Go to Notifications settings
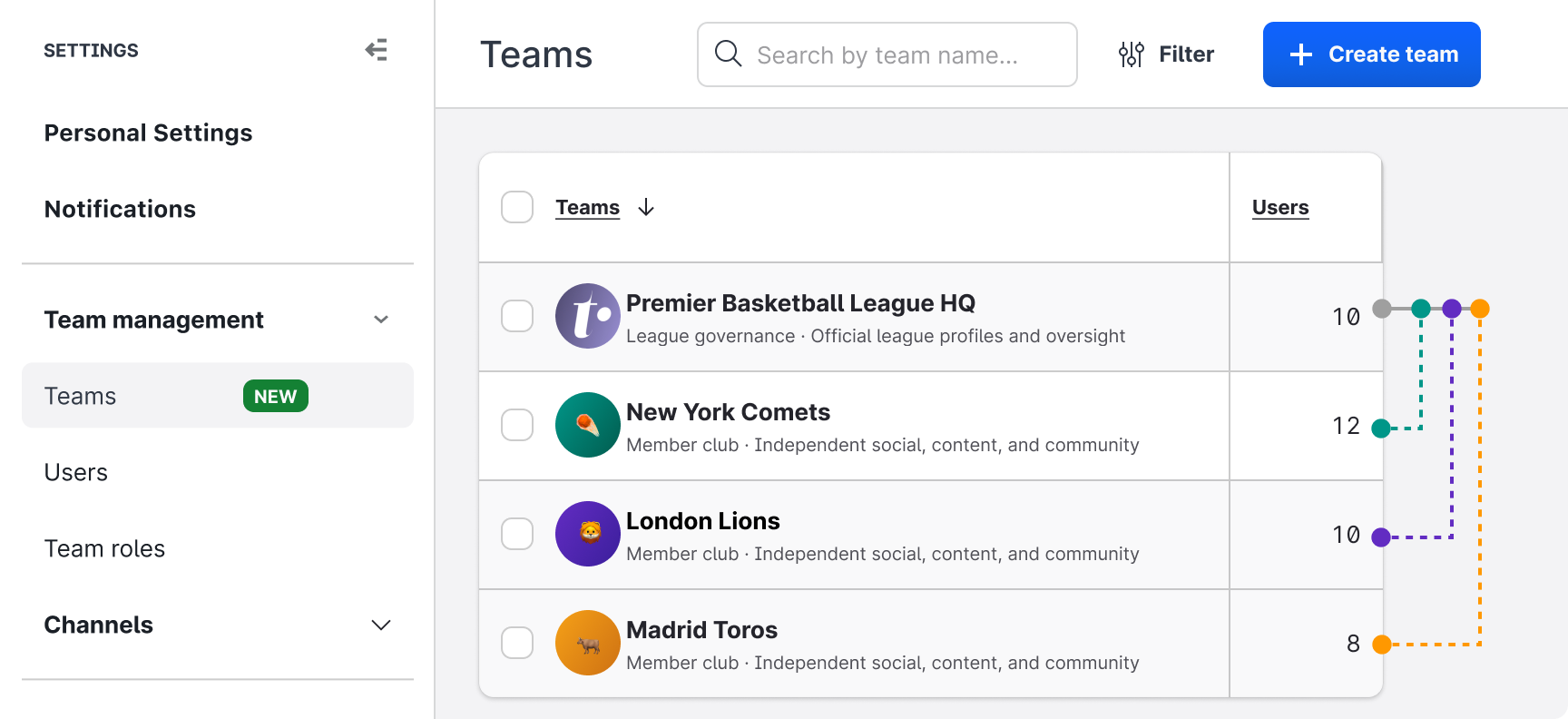The width and height of the screenshot is (1568, 719). [120, 209]
